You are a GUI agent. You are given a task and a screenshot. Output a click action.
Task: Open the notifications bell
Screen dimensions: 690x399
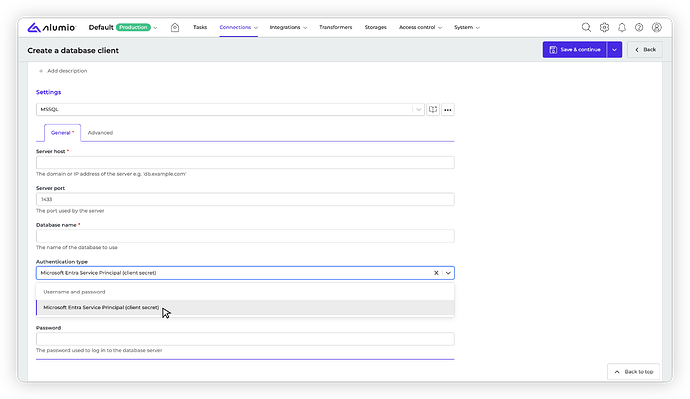point(622,27)
